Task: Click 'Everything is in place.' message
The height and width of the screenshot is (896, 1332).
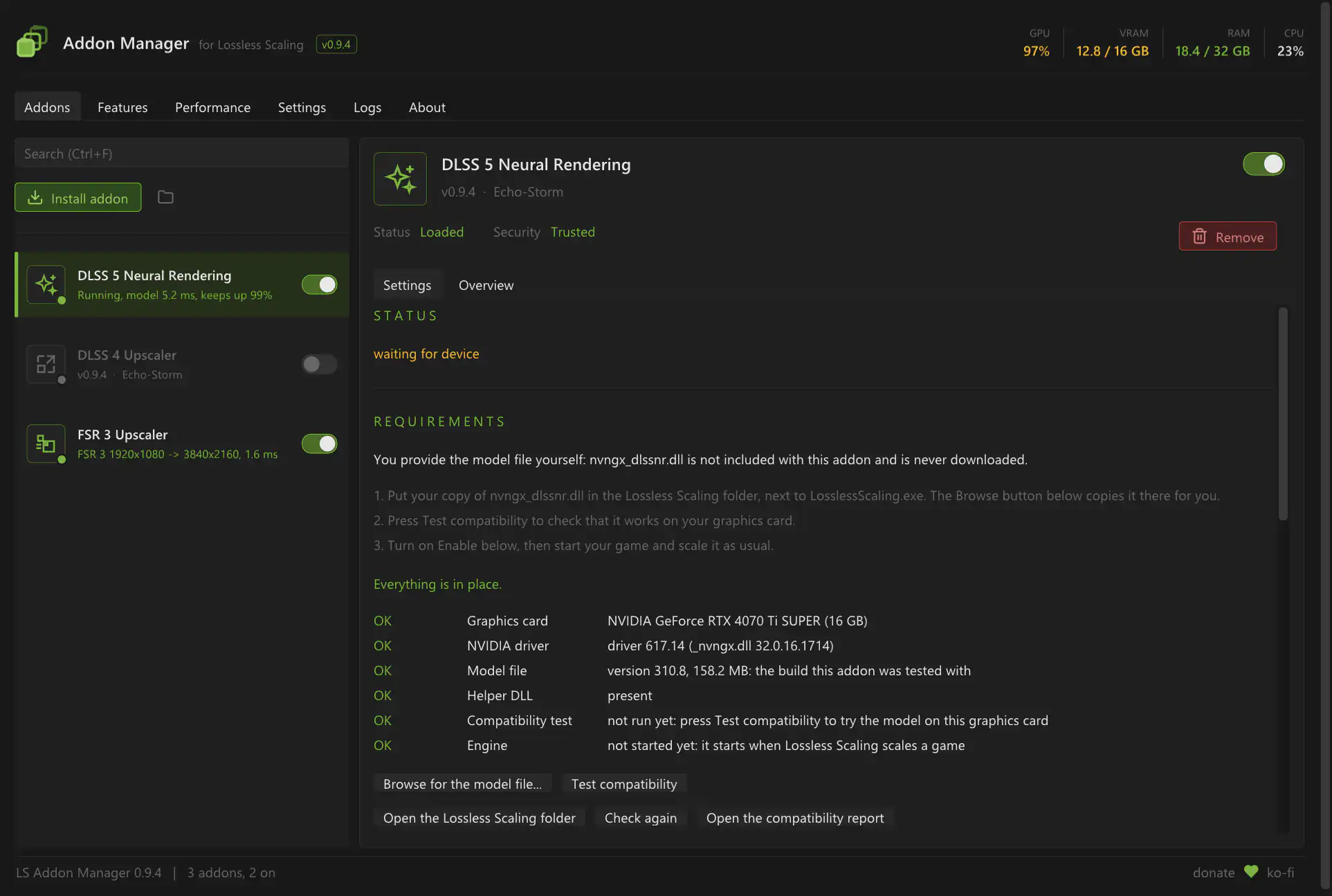Action: pos(438,584)
